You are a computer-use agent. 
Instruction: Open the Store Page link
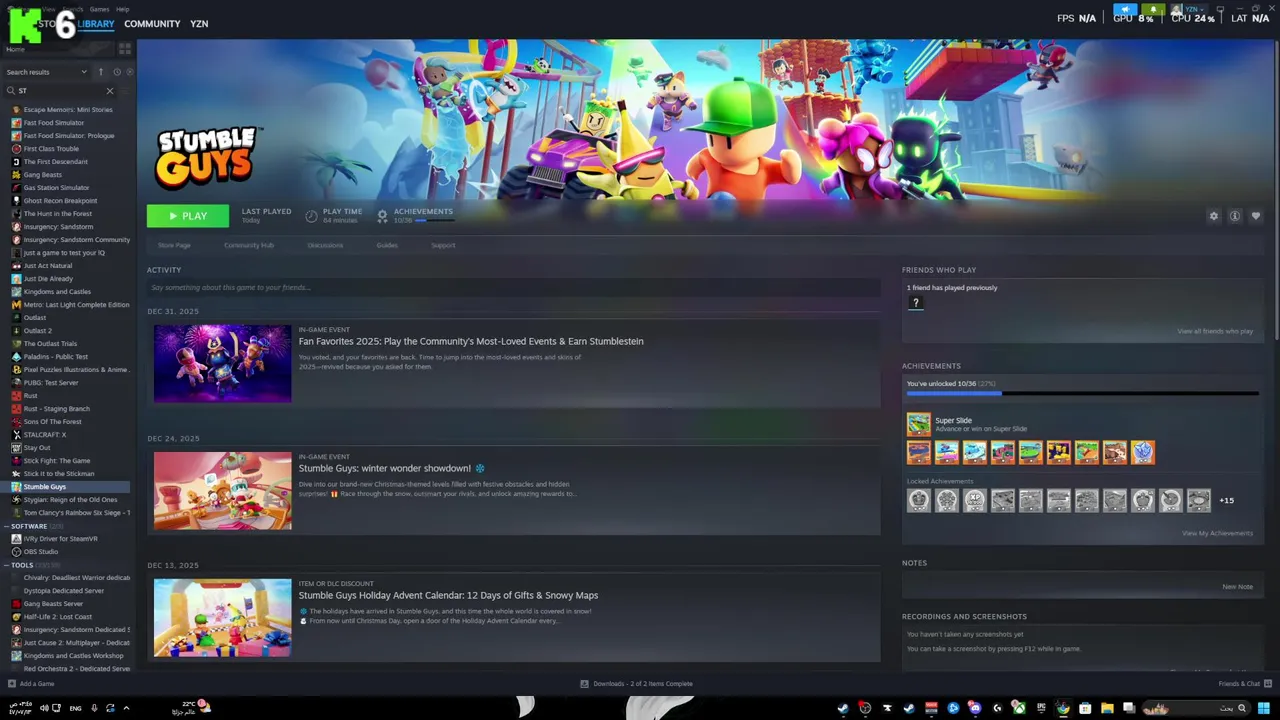point(174,245)
